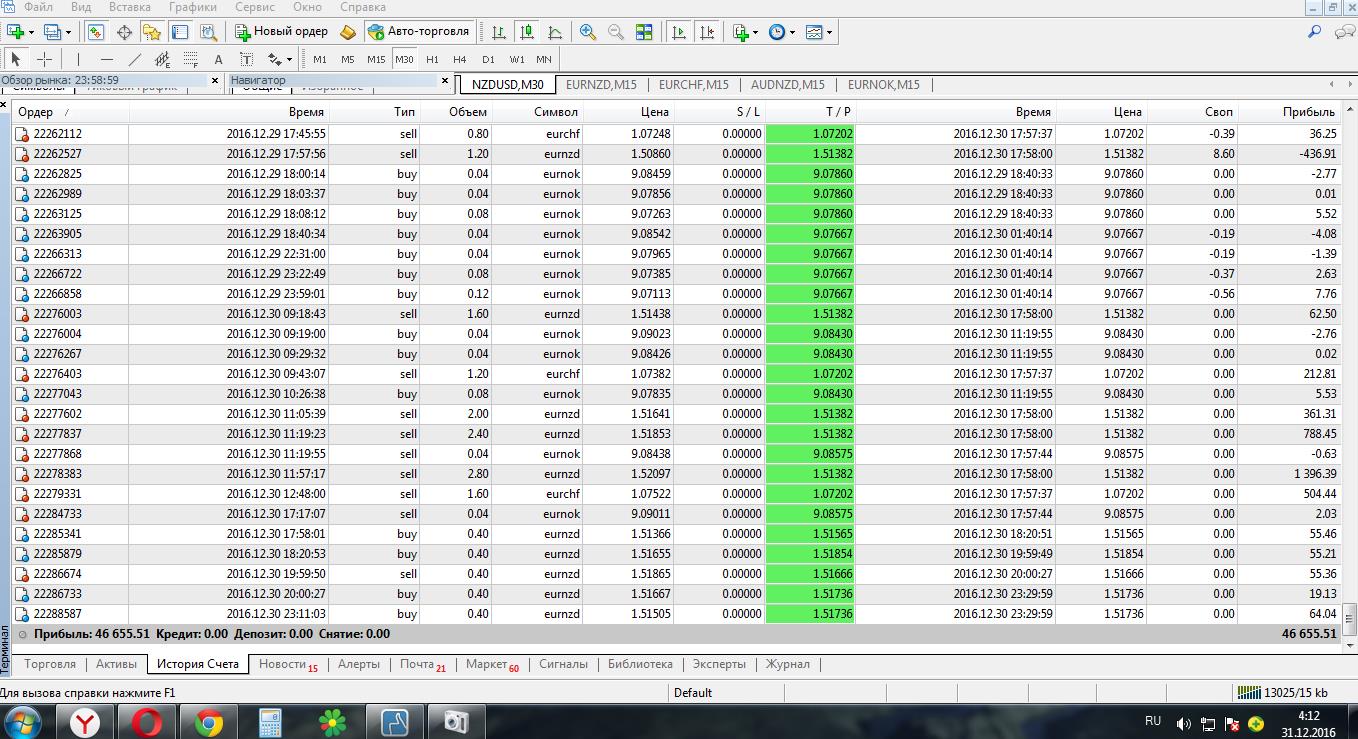The image size is (1358, 739).
Task: Open the Strategy Tester icon
Action: pos(208,32)
